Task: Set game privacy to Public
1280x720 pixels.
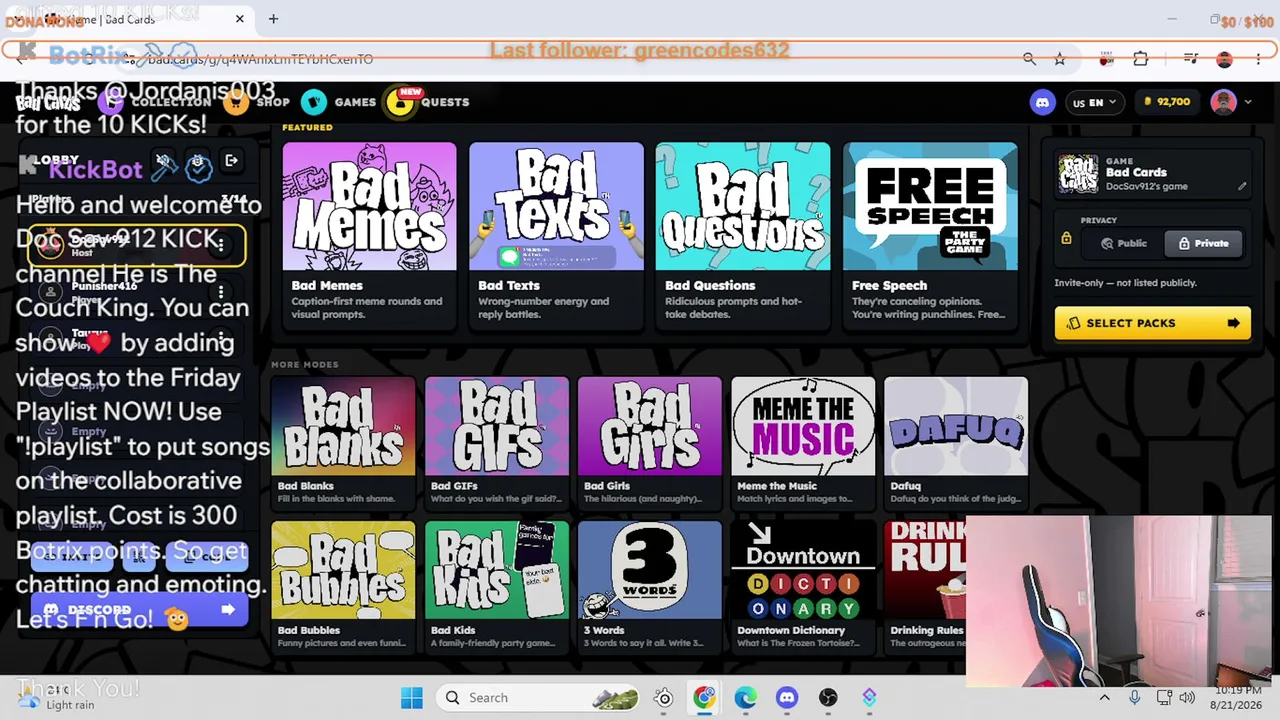Action: click(x=1124, y=243)
